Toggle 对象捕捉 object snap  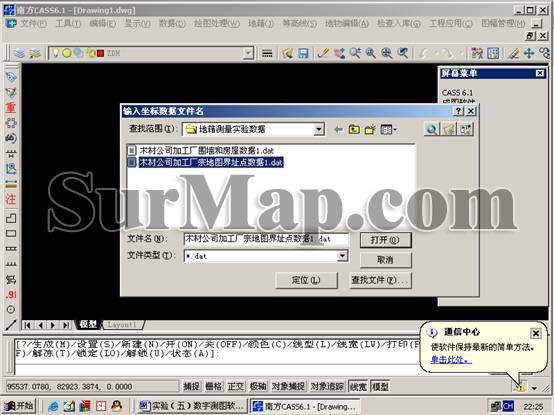tap(288, 386)
